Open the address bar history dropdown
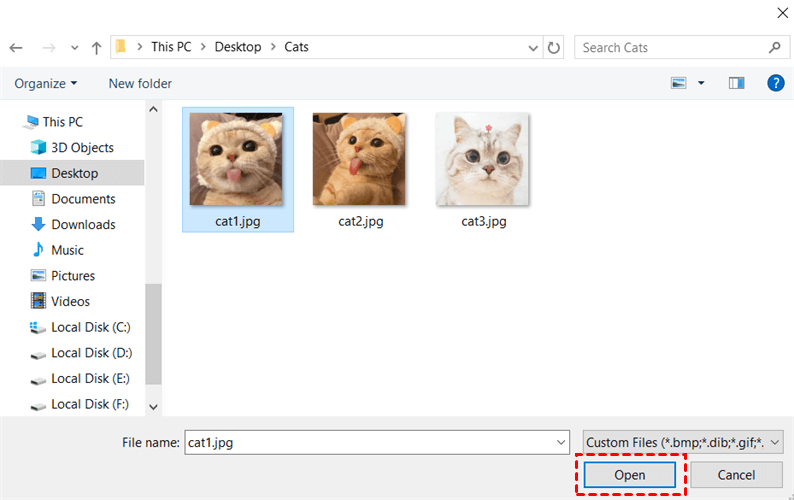This screenshot has height=500, width=794. [x=533, y=48]
